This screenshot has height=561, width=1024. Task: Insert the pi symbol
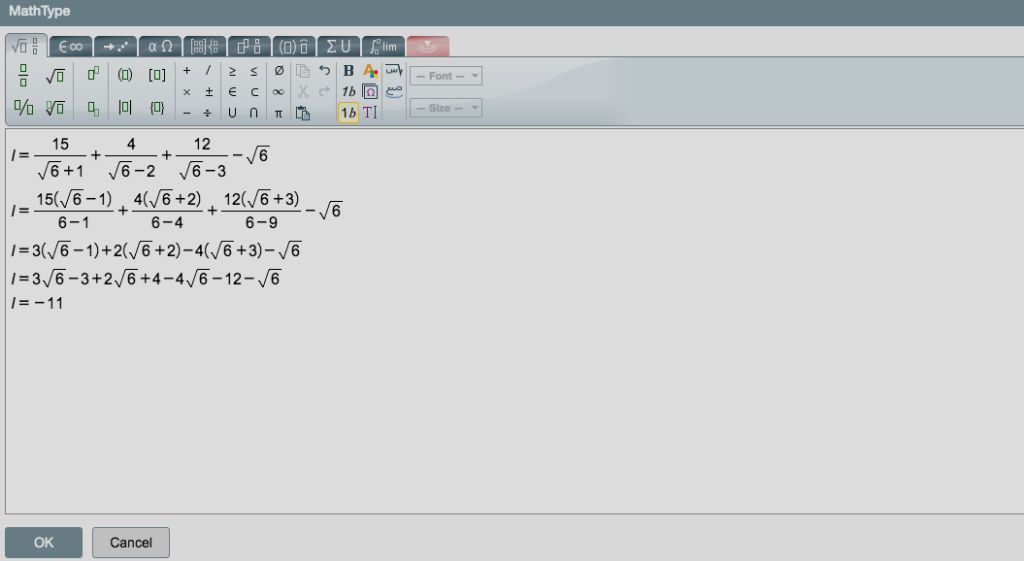click(279, 114)
